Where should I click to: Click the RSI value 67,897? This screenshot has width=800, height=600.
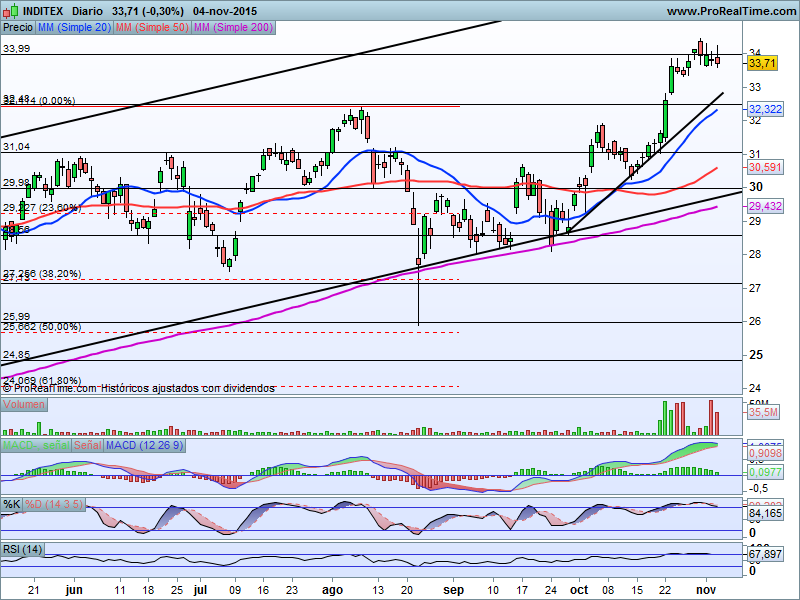(x=765, y=554)
